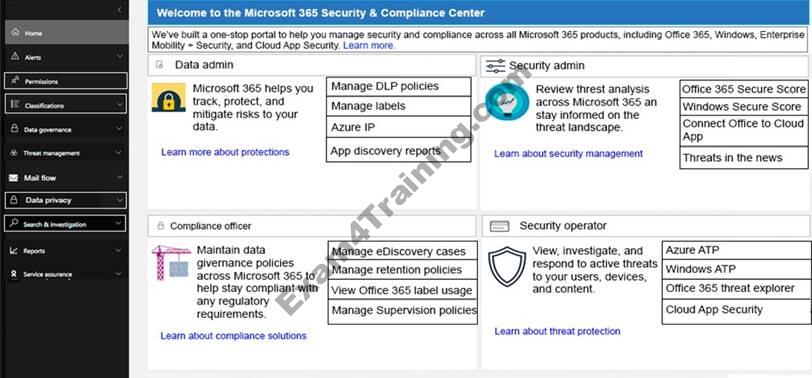Open Data governance in the sidebar

[x=66, y=129]
